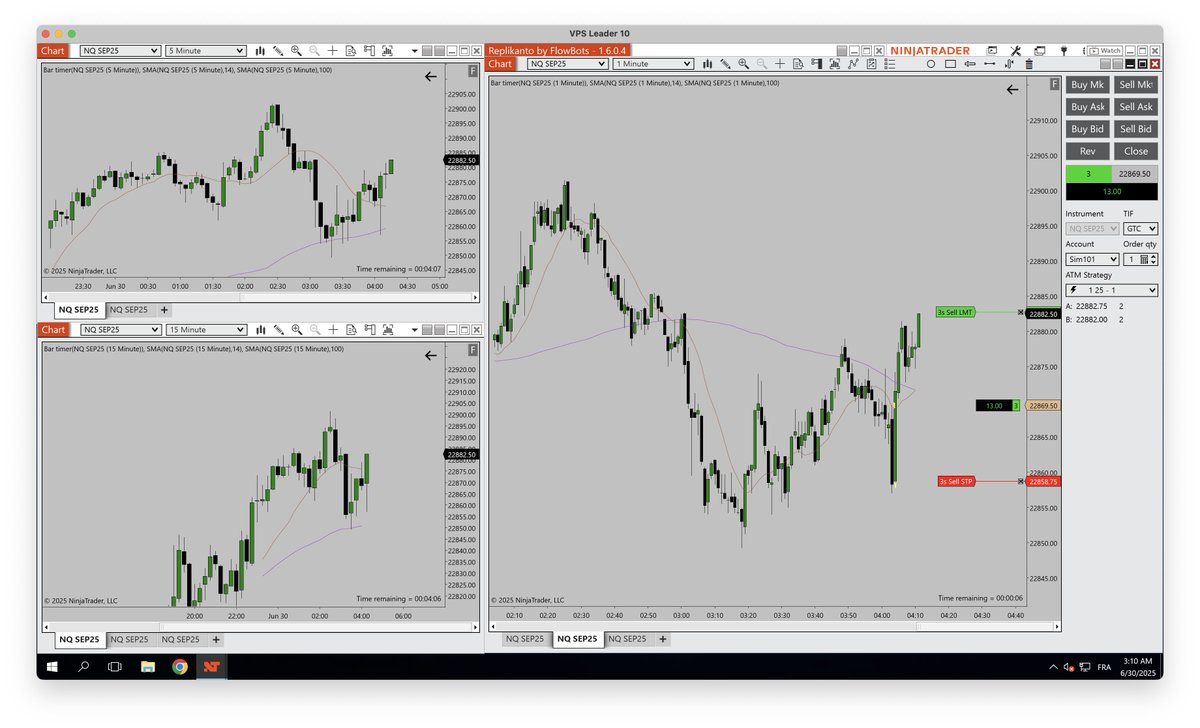Click the trash delete drawing icon

(x=1029, y=64)
